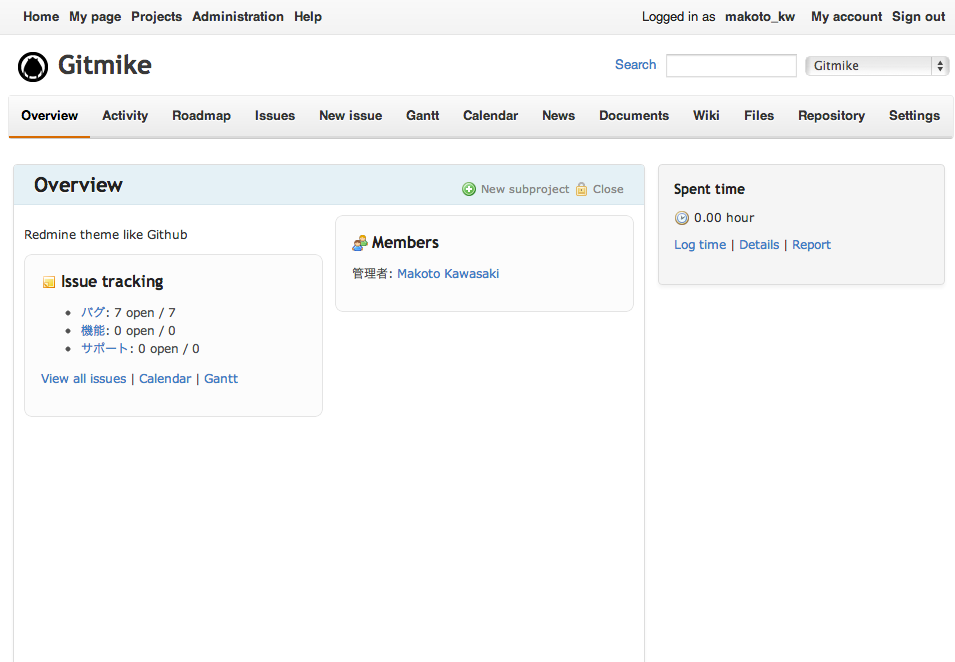Viewport: 955px width, 662px height.
Task: Open the Repository tab
Action: click(831, 116)
